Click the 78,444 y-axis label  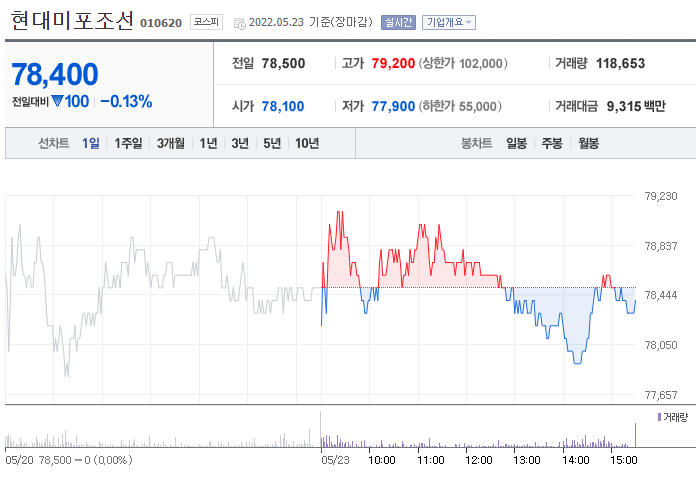(661, 295)
